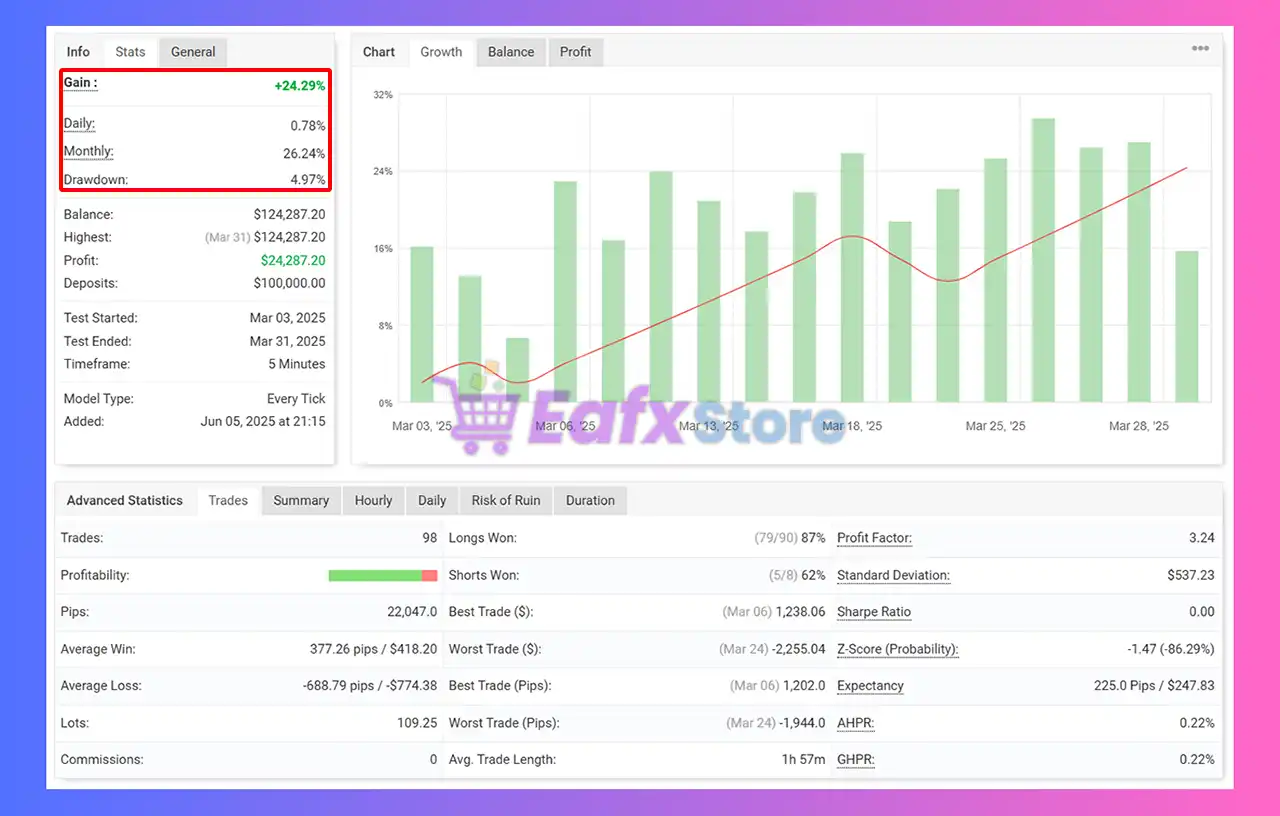Show the Balance chart tab
Viewport: 1280px width, 816px height.
coord(511,52)
